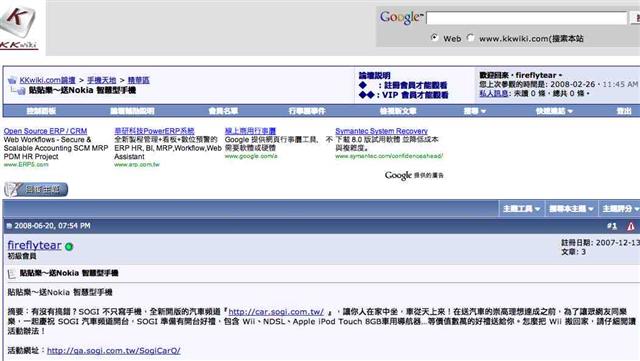Click the Ads by Google label
Screen dimensions: 640x361
point(414,176)
